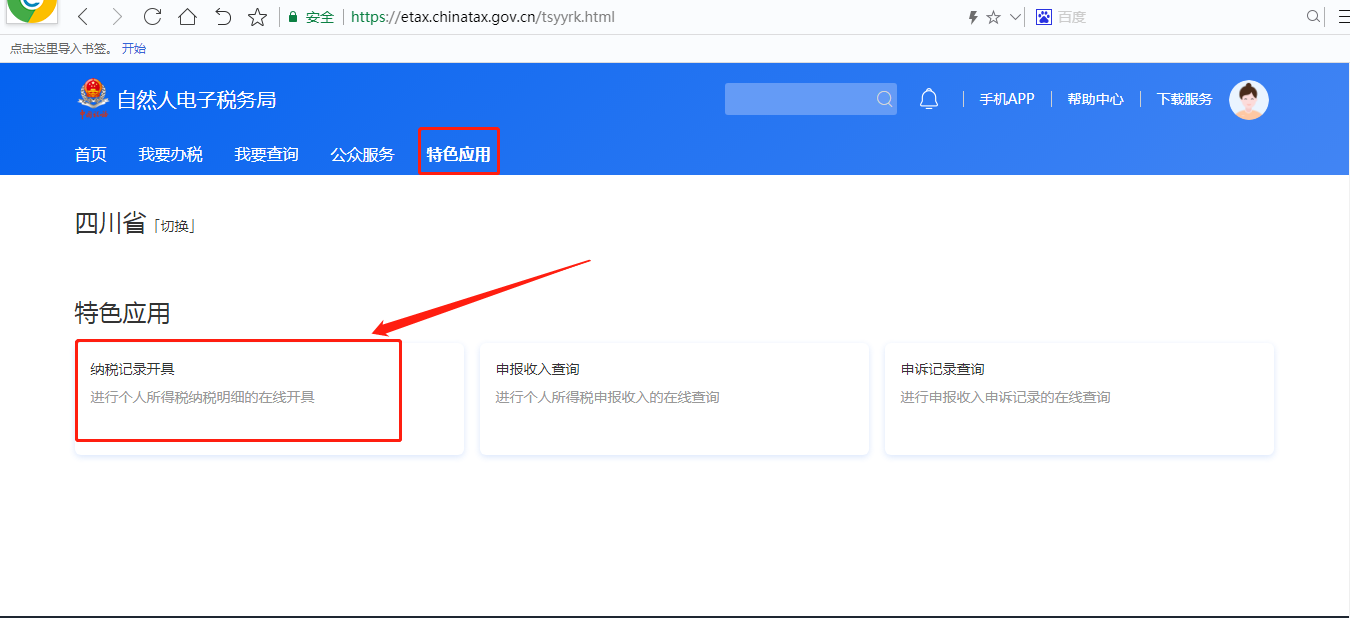Open 纳税记录开具 card
This screenshot has width=1350, height=618.
pyautogui.click(x=238, y=391)
